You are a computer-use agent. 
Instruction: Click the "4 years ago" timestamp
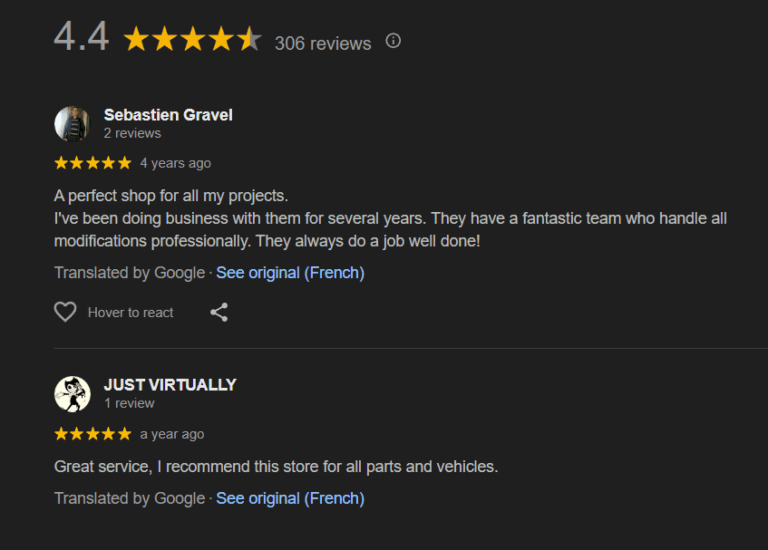point(175,163)
